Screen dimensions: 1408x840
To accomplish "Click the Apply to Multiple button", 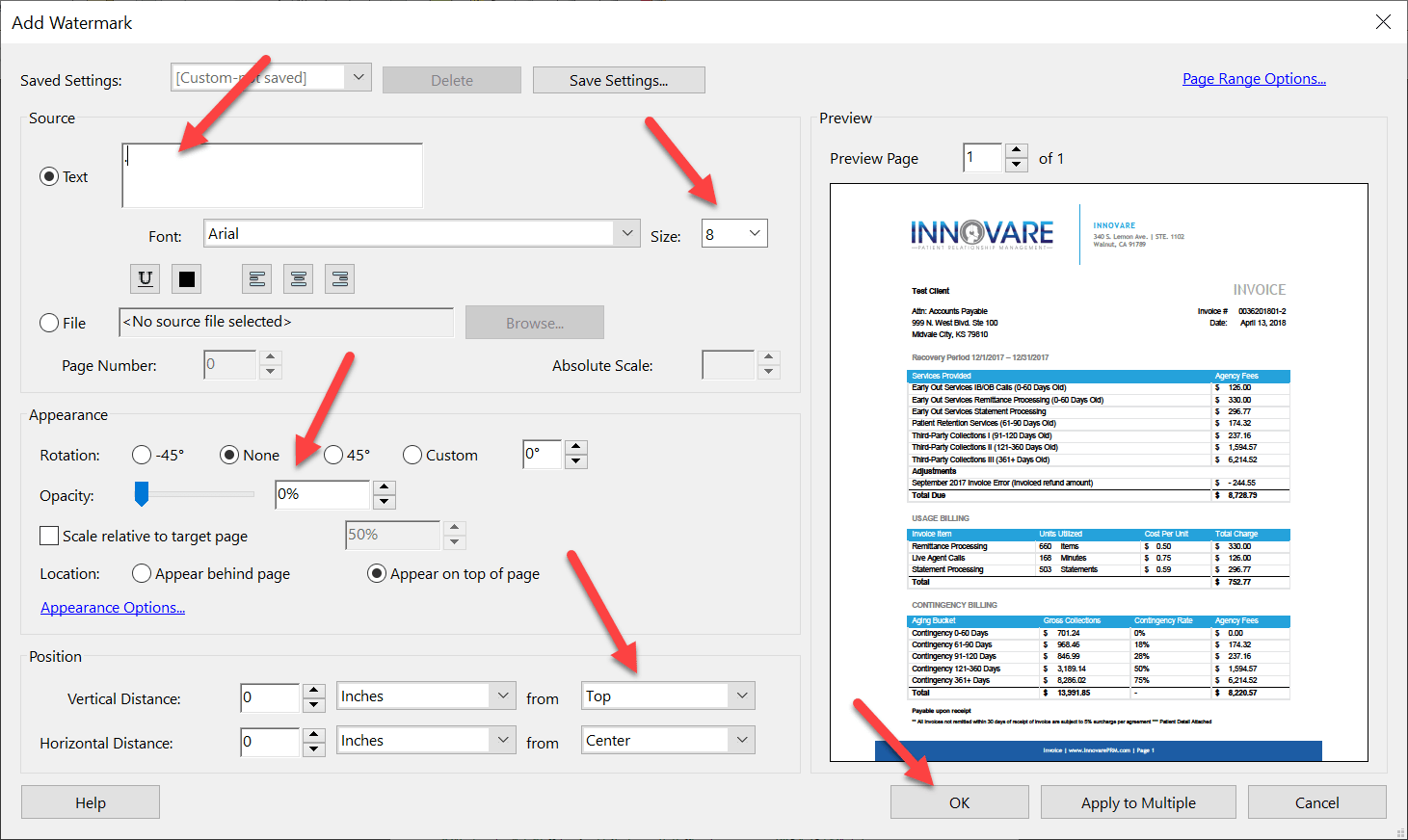I will 1137,801.
